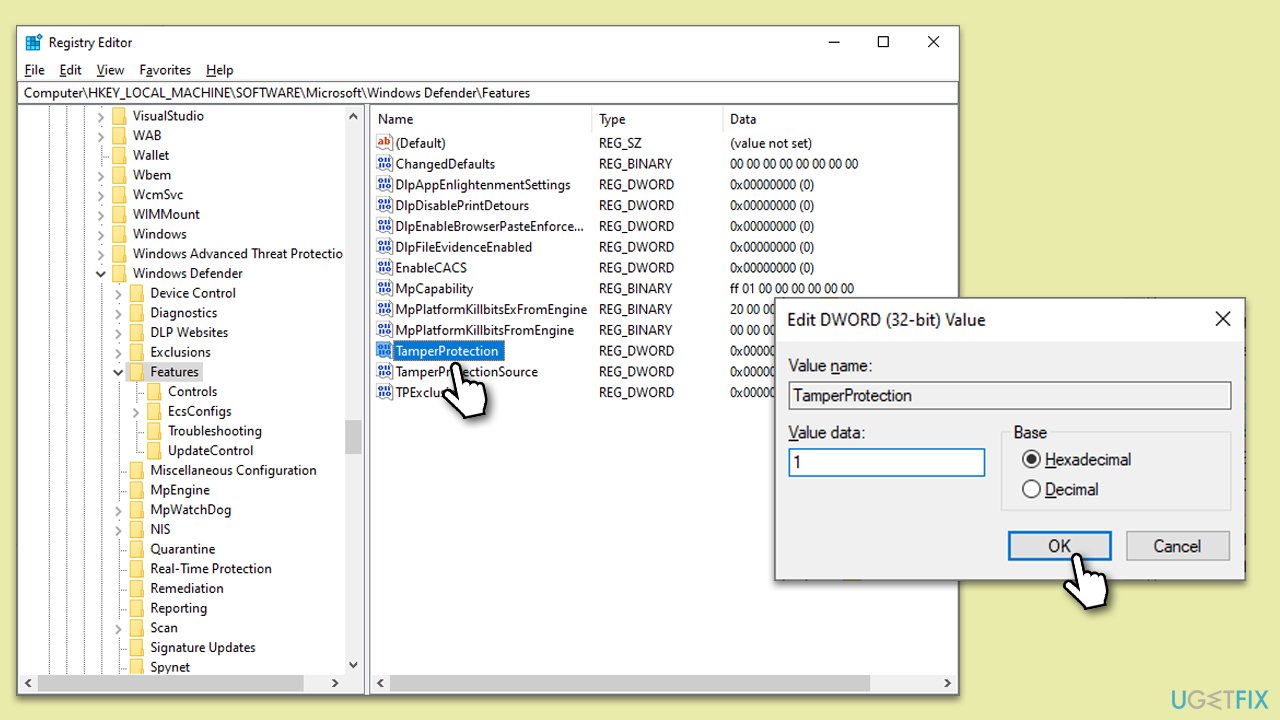The height and width of the screenshot is (720, 1280).
Task: Collapse the Windows Defender tree node
Action: coord(100,273)
